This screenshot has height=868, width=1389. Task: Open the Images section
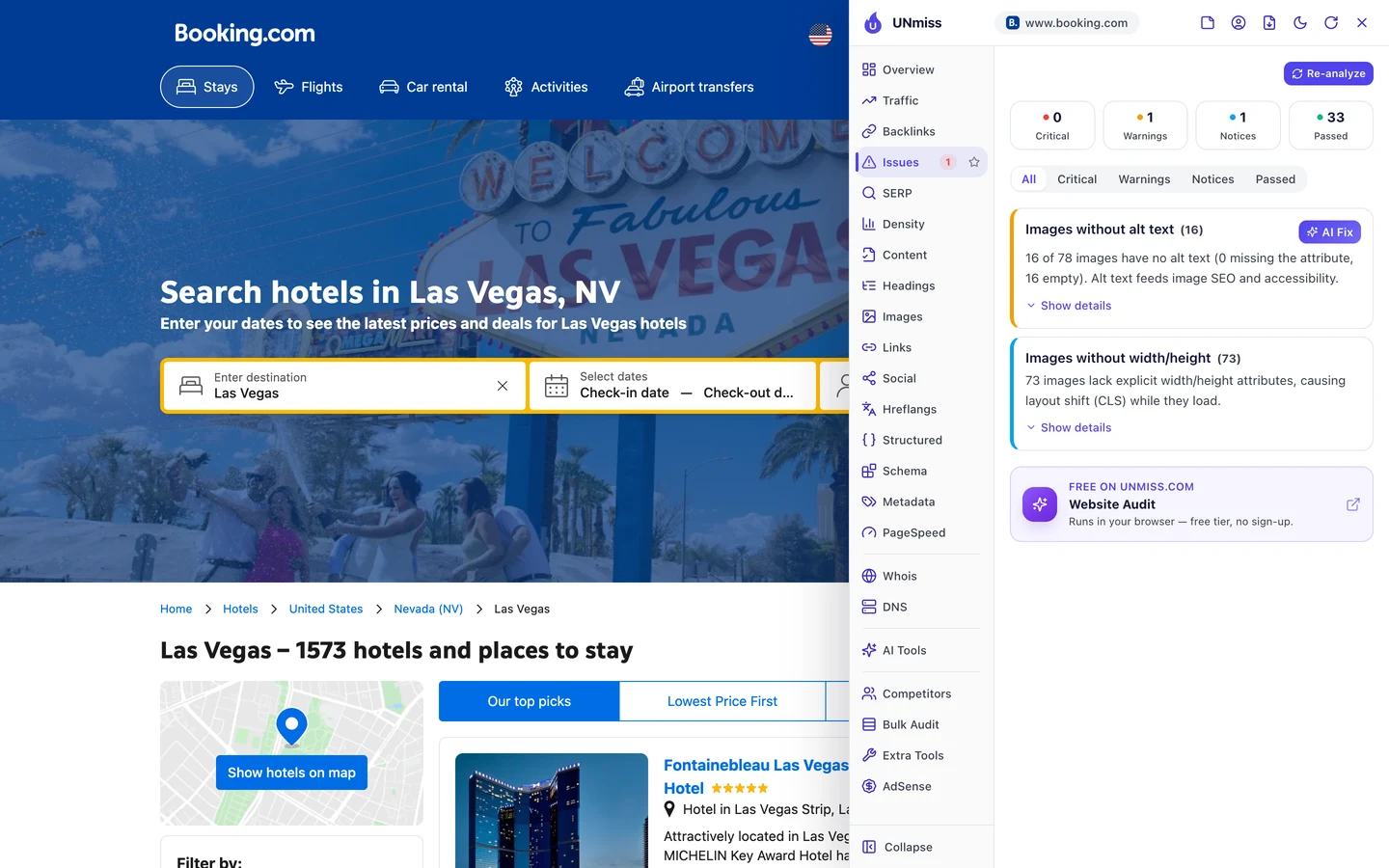[x=921, y=316]
